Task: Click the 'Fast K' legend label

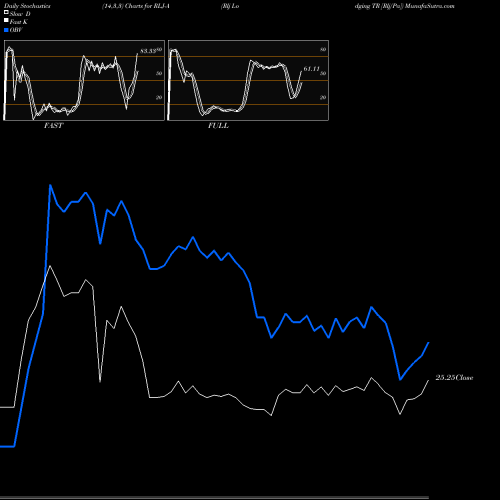Action: point(19,22)
